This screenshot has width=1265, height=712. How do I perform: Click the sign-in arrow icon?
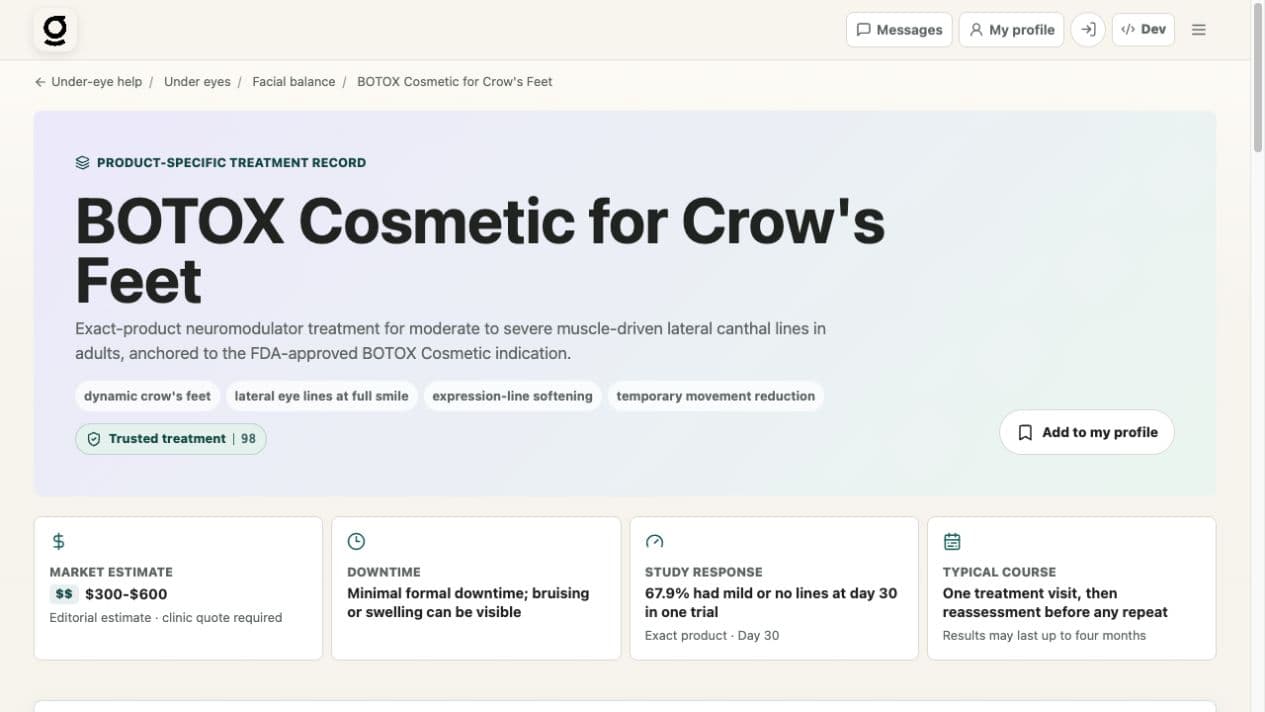coord(1088,30)
